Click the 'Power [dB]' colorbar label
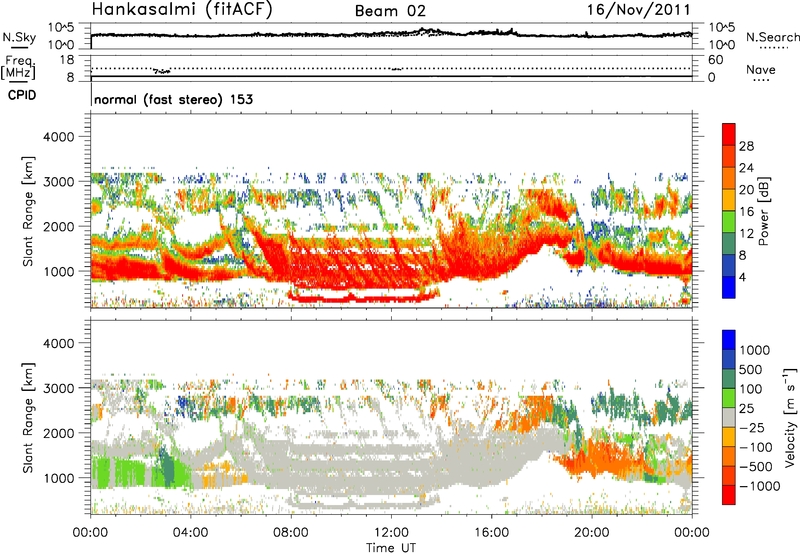 (x=764, y=211)
